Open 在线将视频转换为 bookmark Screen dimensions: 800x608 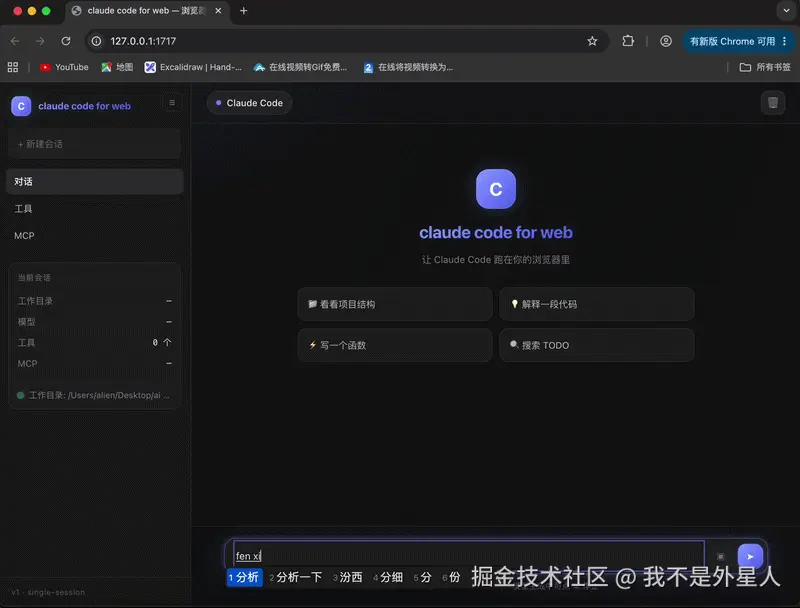point(408,67)
